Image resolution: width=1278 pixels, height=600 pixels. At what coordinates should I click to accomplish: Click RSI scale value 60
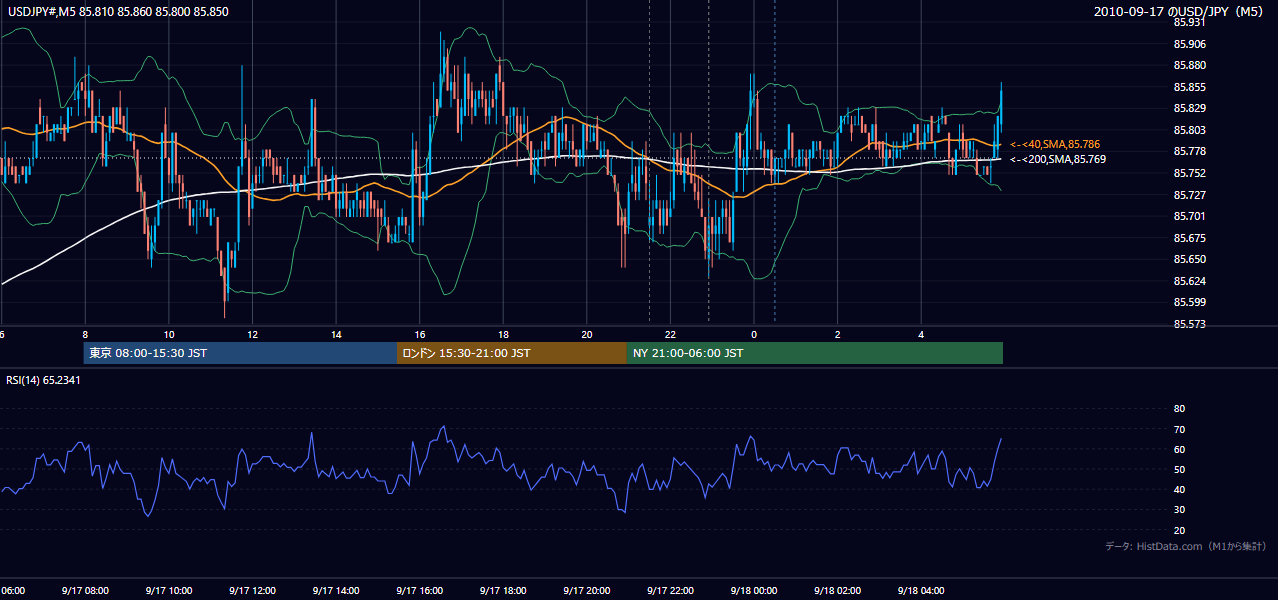[x=1179, y=449]
